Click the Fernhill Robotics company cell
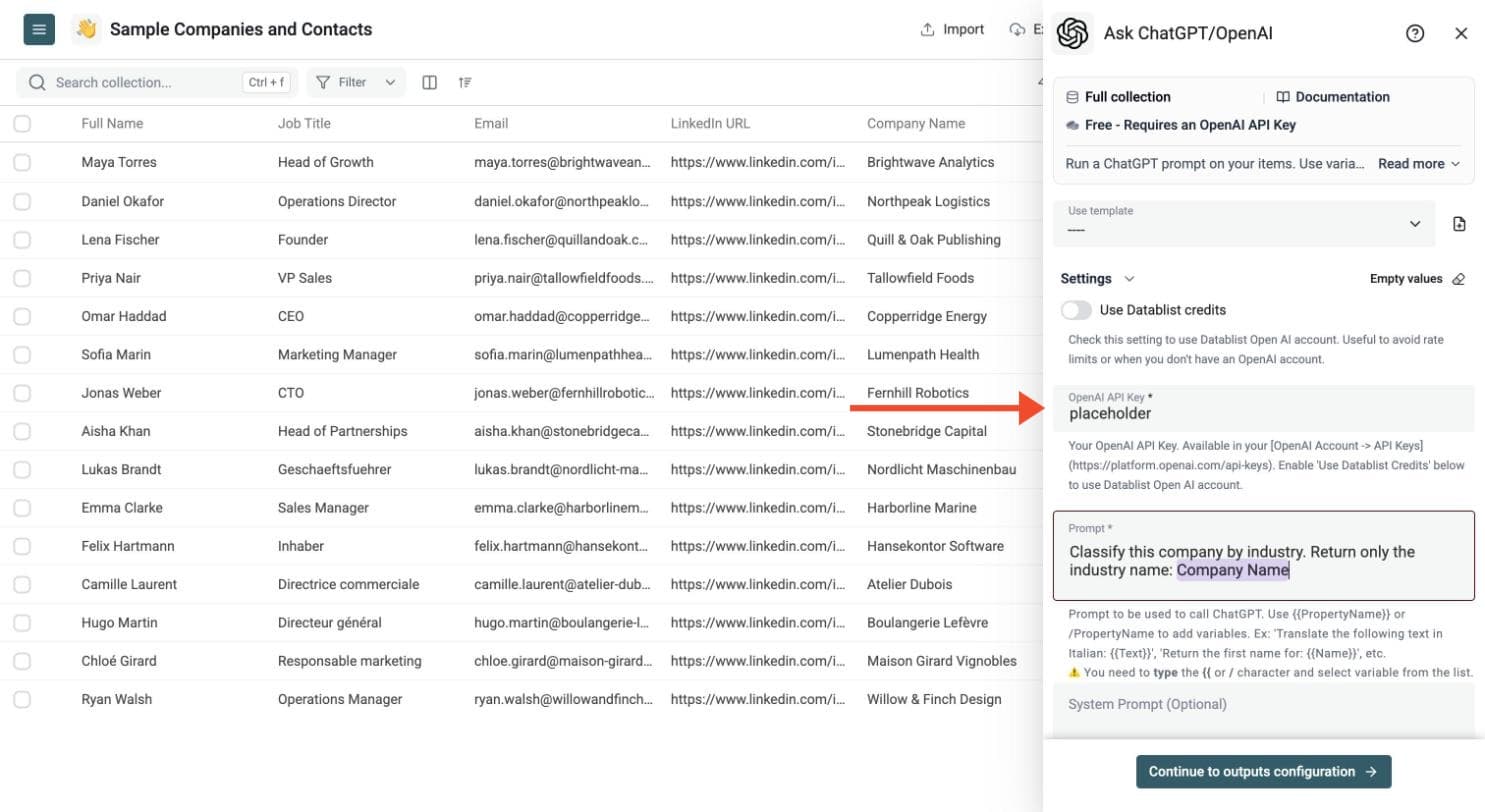The height and width of the screenshot is (812, 1485). [x=918, y=393]
